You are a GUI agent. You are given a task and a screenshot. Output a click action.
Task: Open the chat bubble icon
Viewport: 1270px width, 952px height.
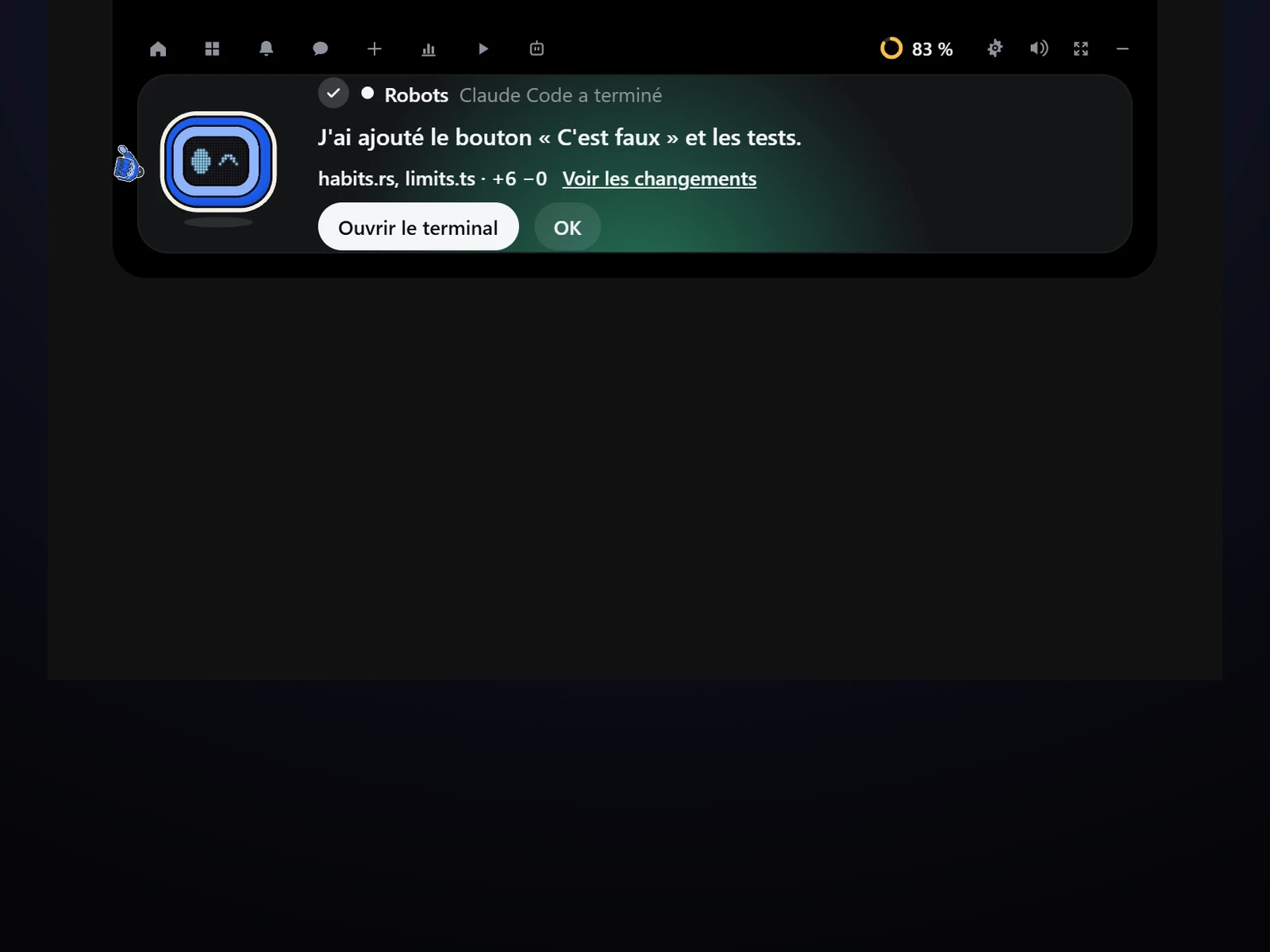click(x=320, y=49)
